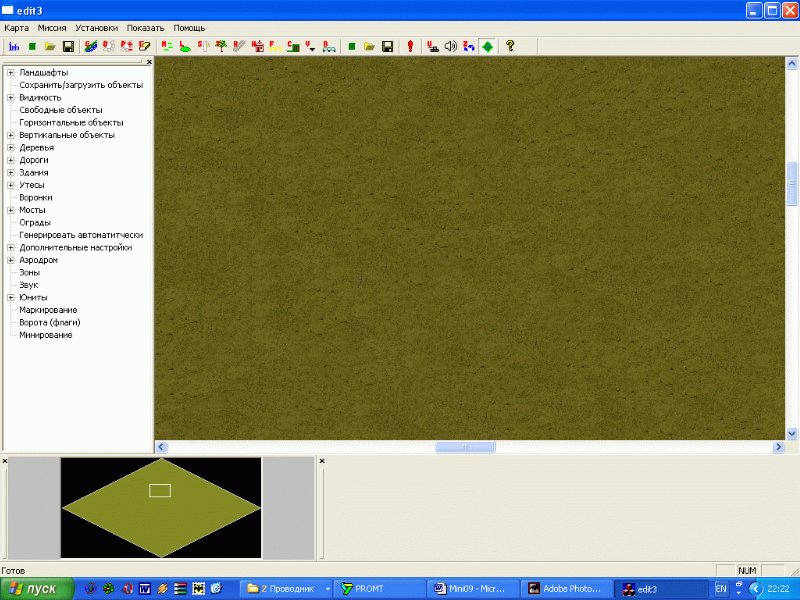Select Генерировать автоматически in the tree
Image resolution: width=800 pixels, height=600 pixels.
pyautogui.click(x=81, y=235)
